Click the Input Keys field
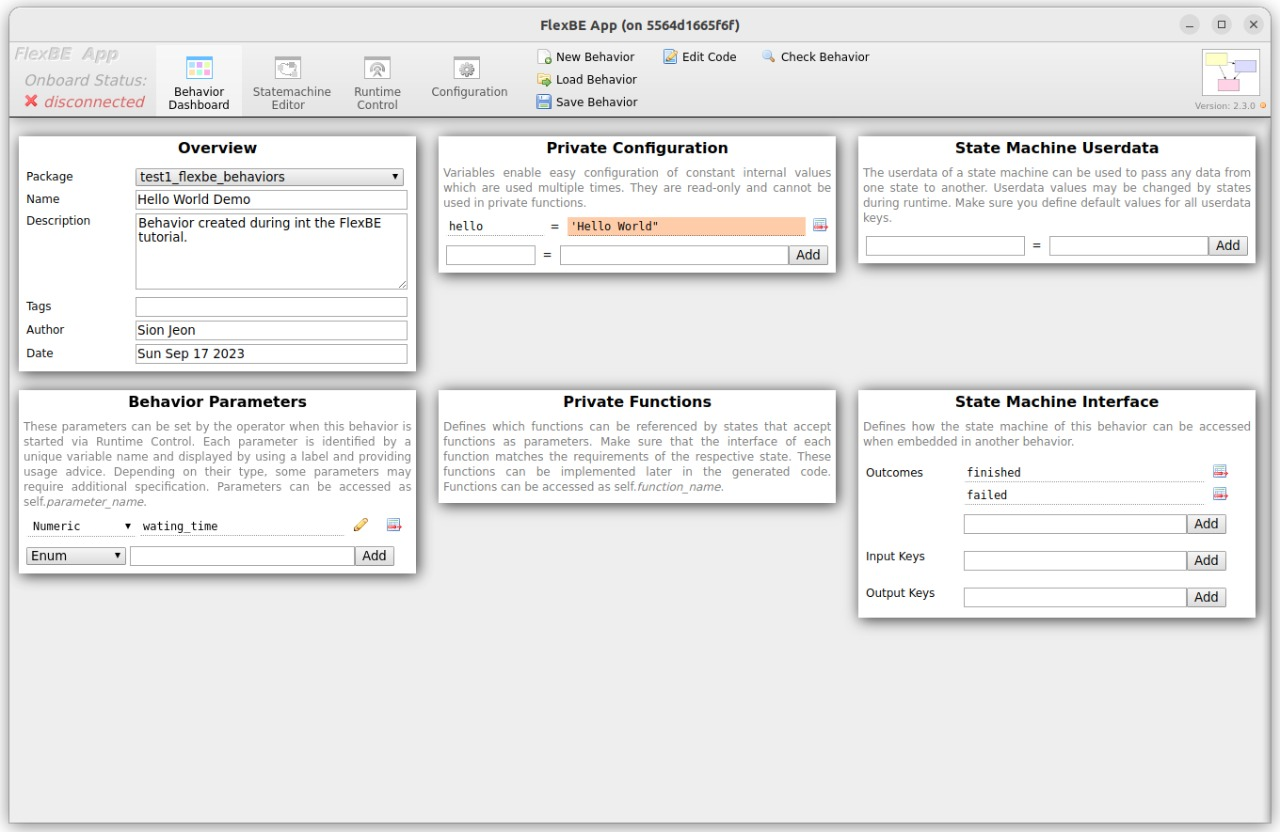The height and width of the screenshot is (832, 1280). coord(1075,561)
